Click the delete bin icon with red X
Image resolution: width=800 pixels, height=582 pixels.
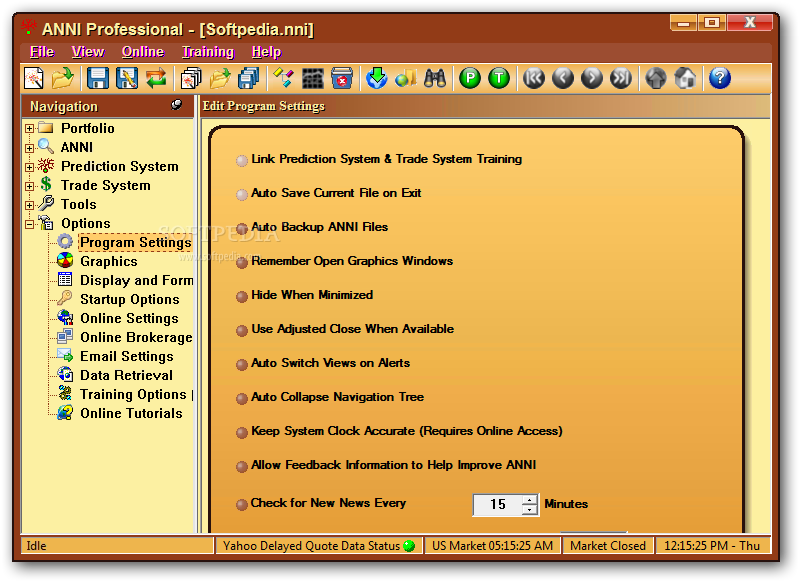341,79
